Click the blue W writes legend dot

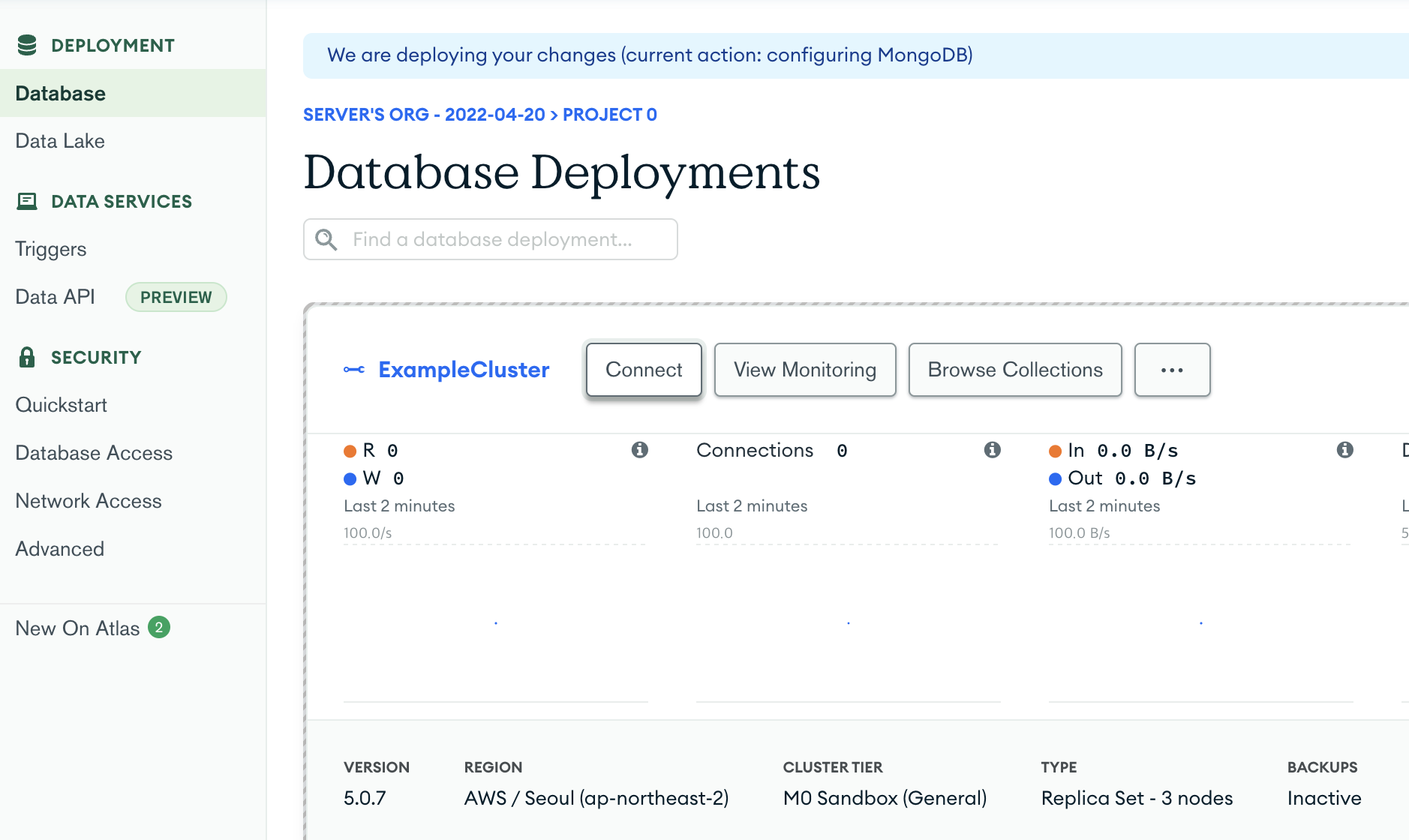350,478
